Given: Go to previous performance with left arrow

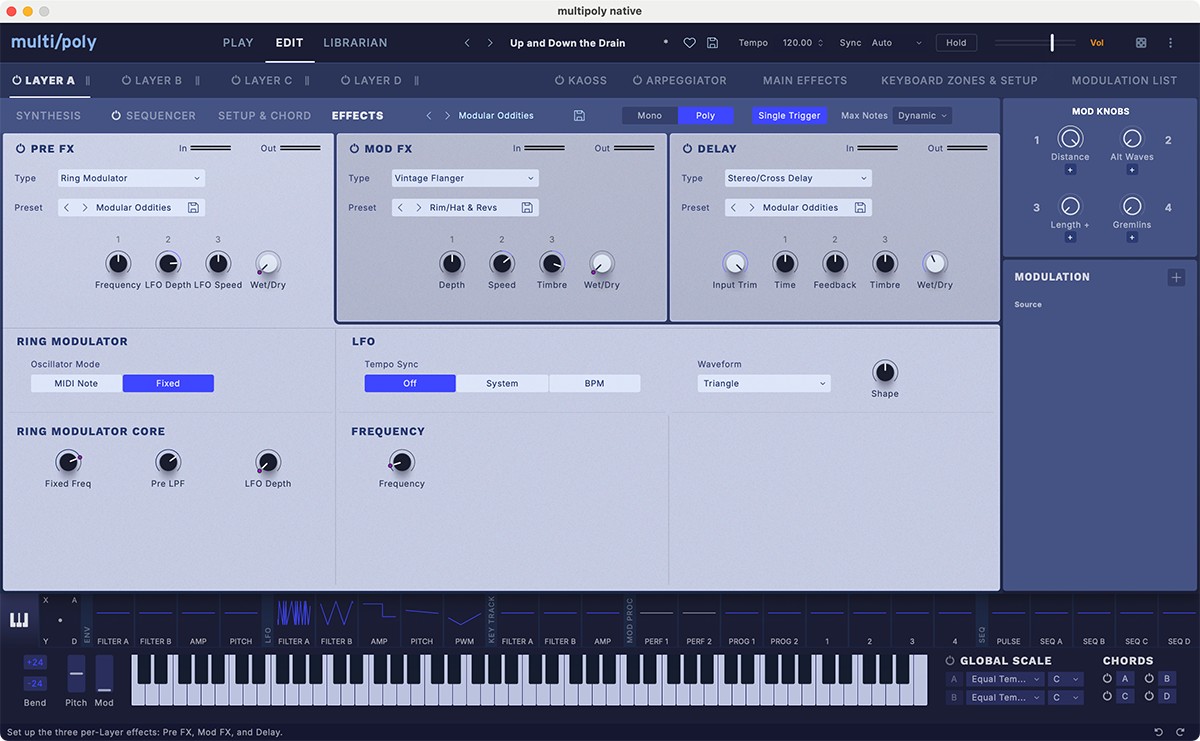Looking at the screenshot, I should (467, 43).
